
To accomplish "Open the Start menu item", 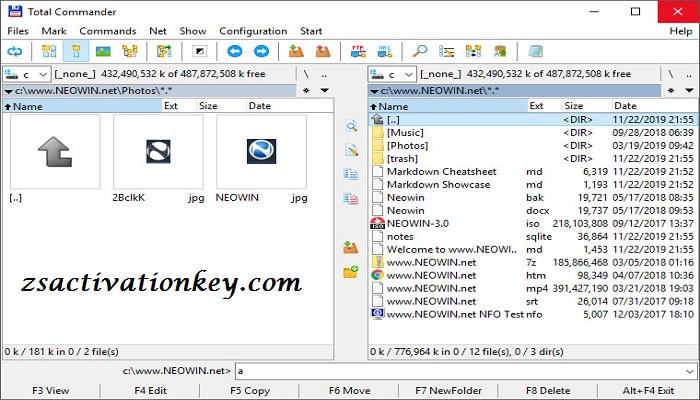I will pyautogui.click(x=311, y=31).
